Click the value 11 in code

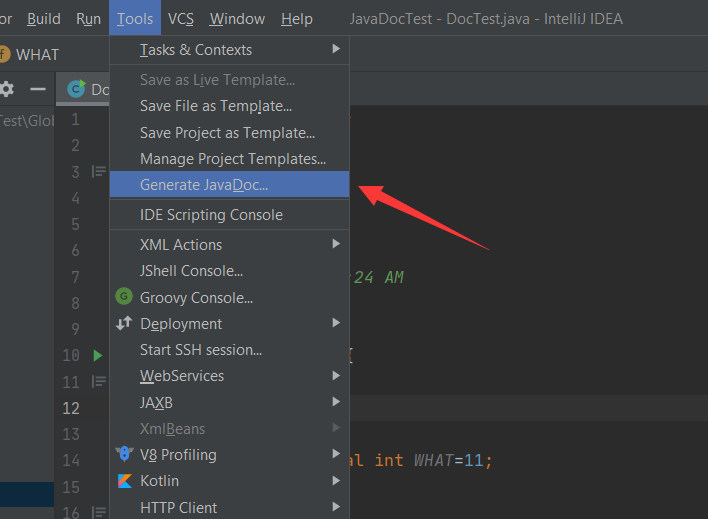point(474,460)
